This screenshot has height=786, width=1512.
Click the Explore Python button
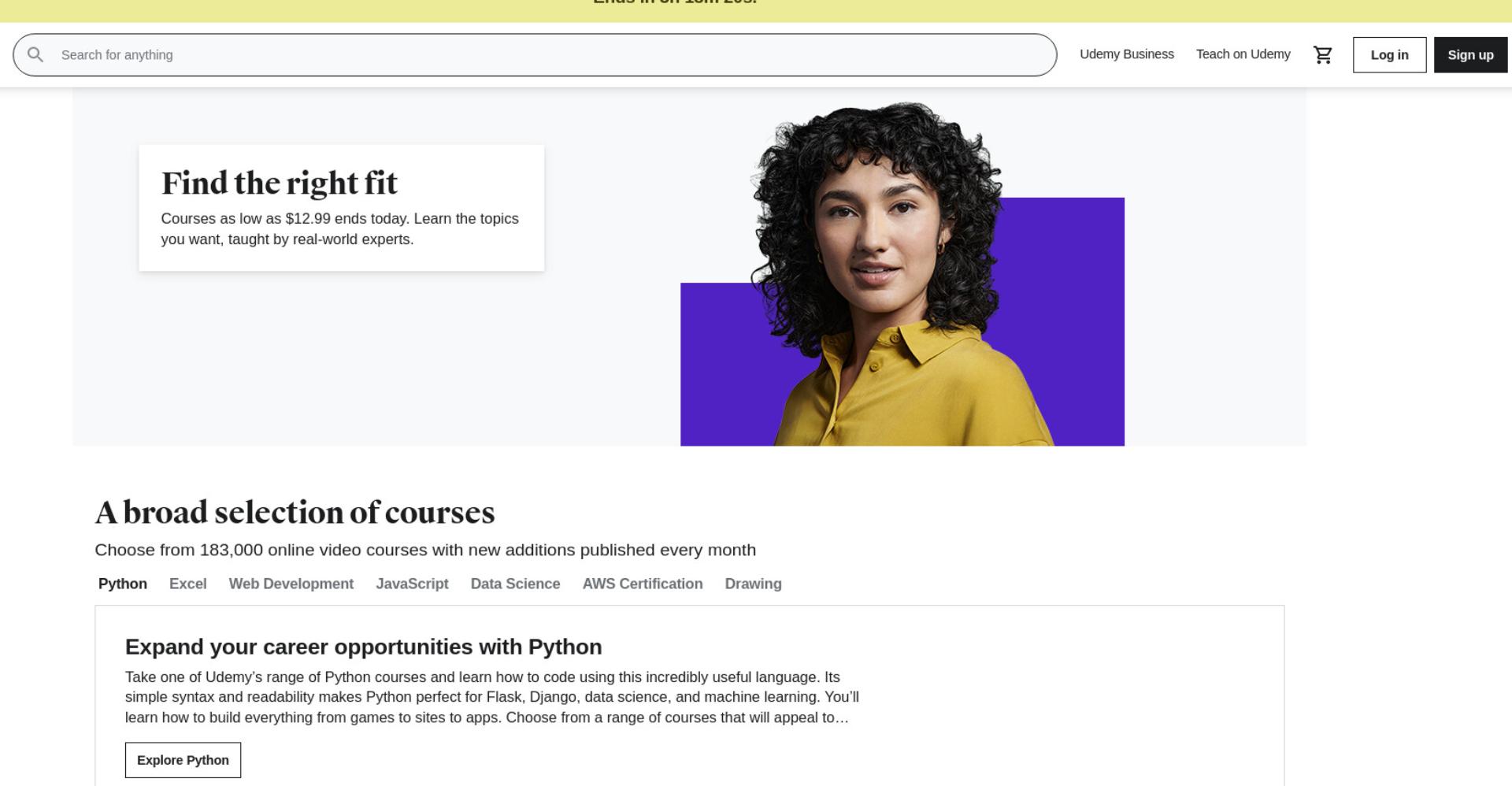[183, 760]
